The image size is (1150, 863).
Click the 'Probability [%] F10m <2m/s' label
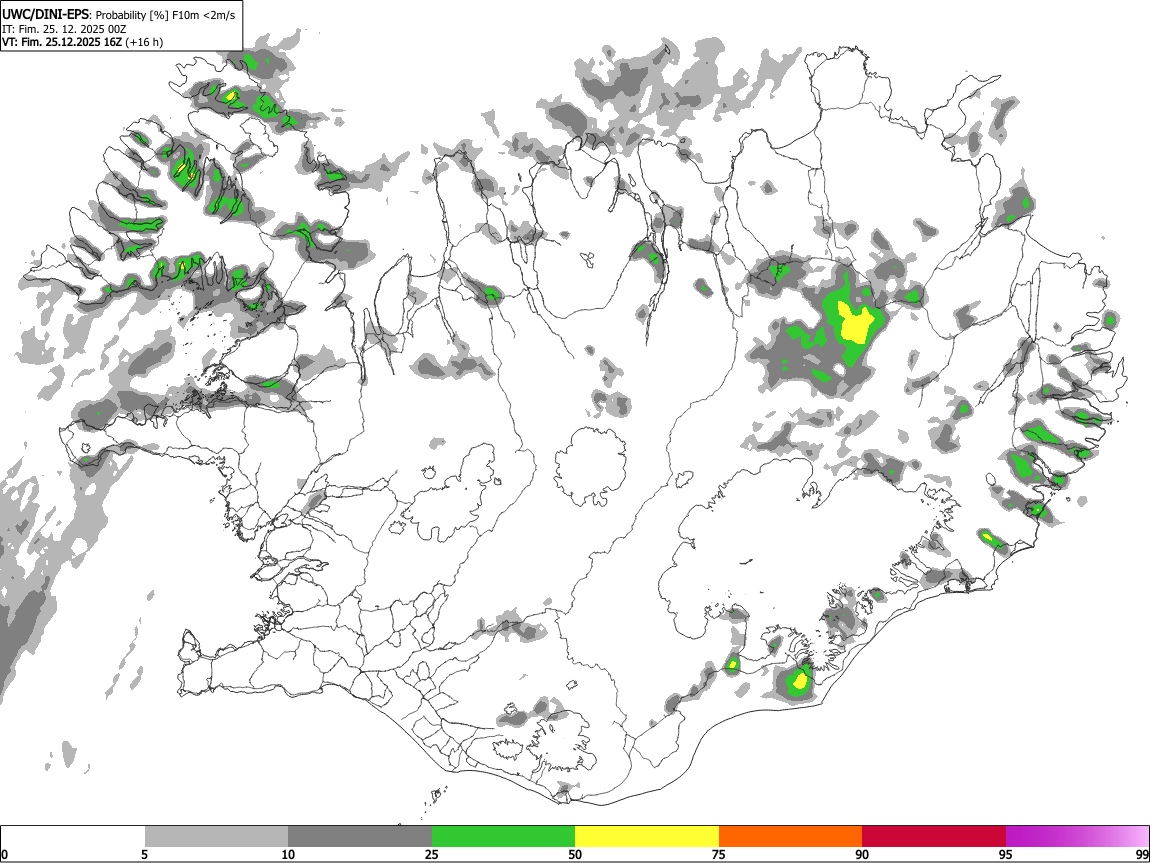166,15
